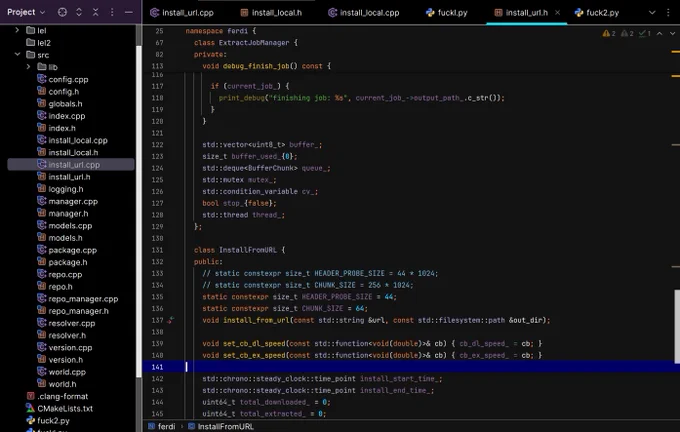
Task: Open index.h in project tree
Action: click(x=56, y=128)
